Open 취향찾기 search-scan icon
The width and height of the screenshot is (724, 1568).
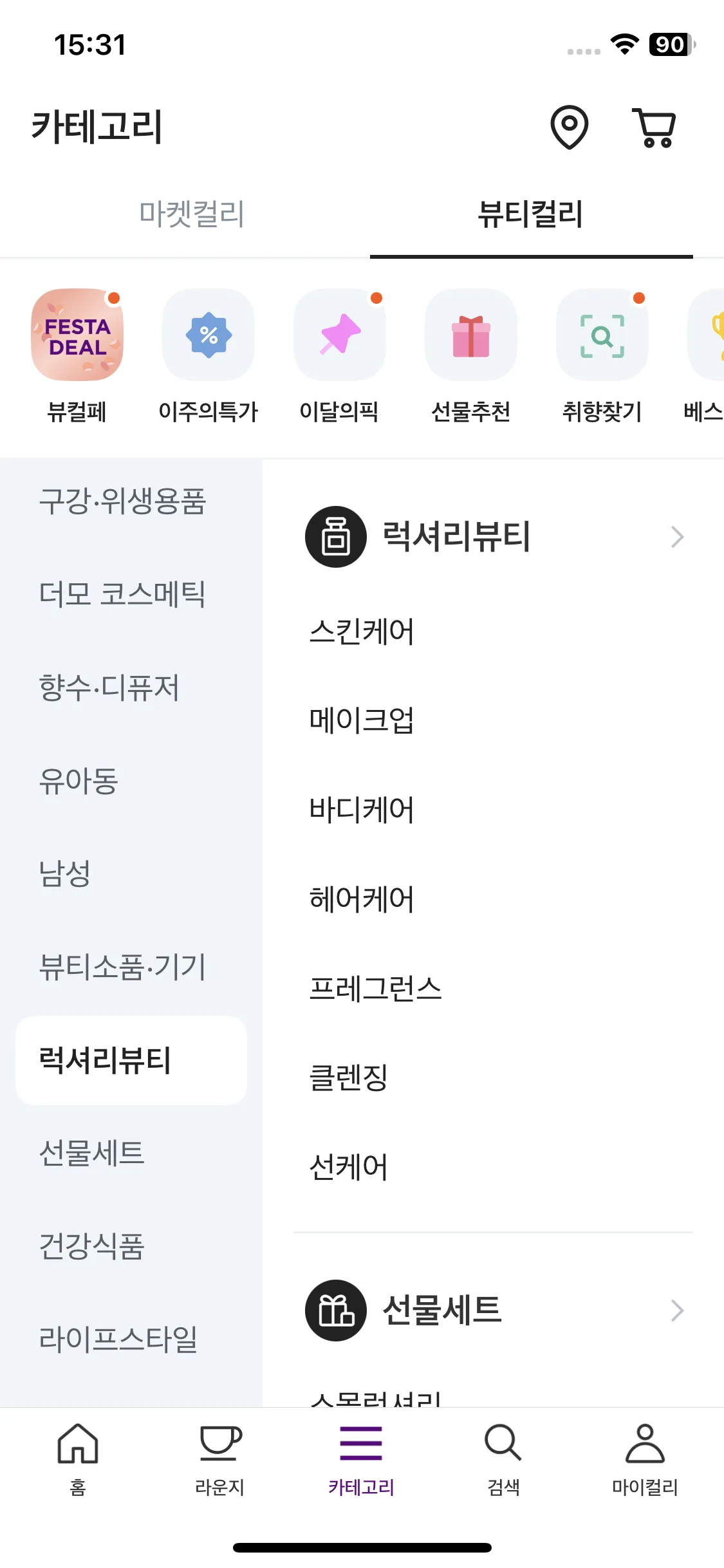[602, 335]
